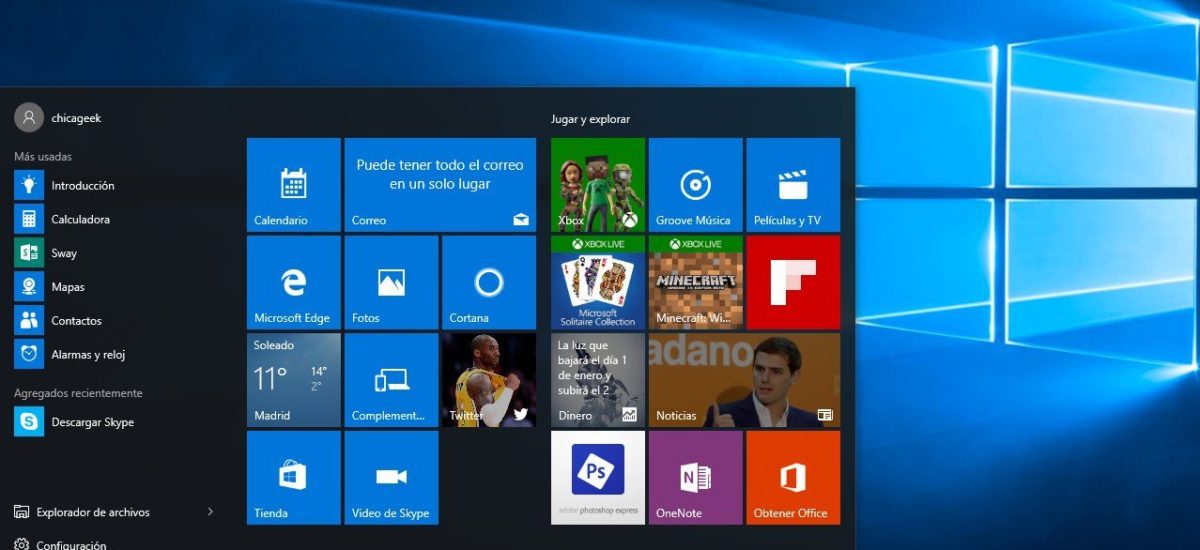Viewport: 1200px width, 550px height.
Task: Click the Agregados recientemente heading
Action: pos(78,393)
